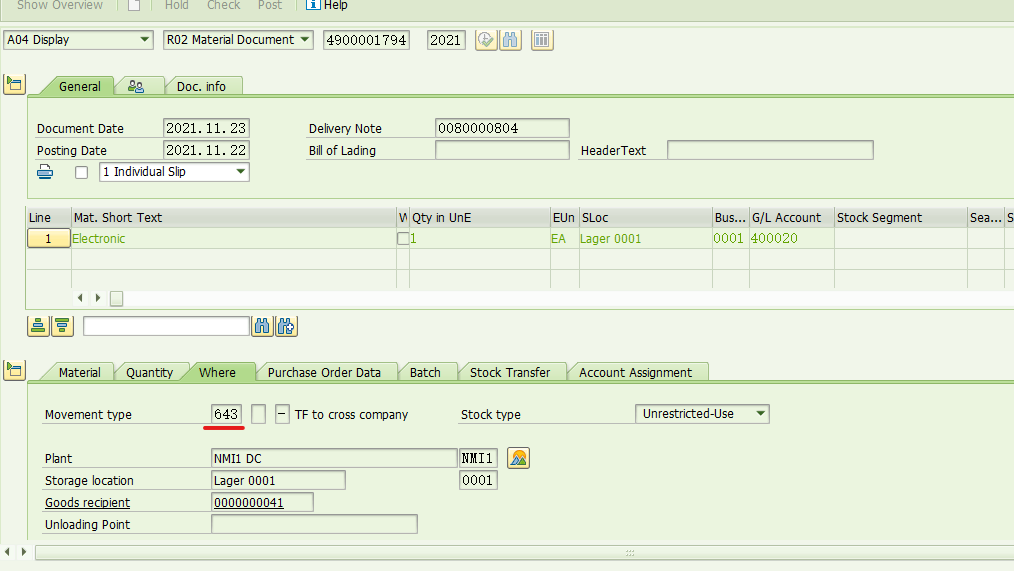Click the find binoculars icon next to year field
This screenshot has height=571, width=1014.
(x=510, y=40)
